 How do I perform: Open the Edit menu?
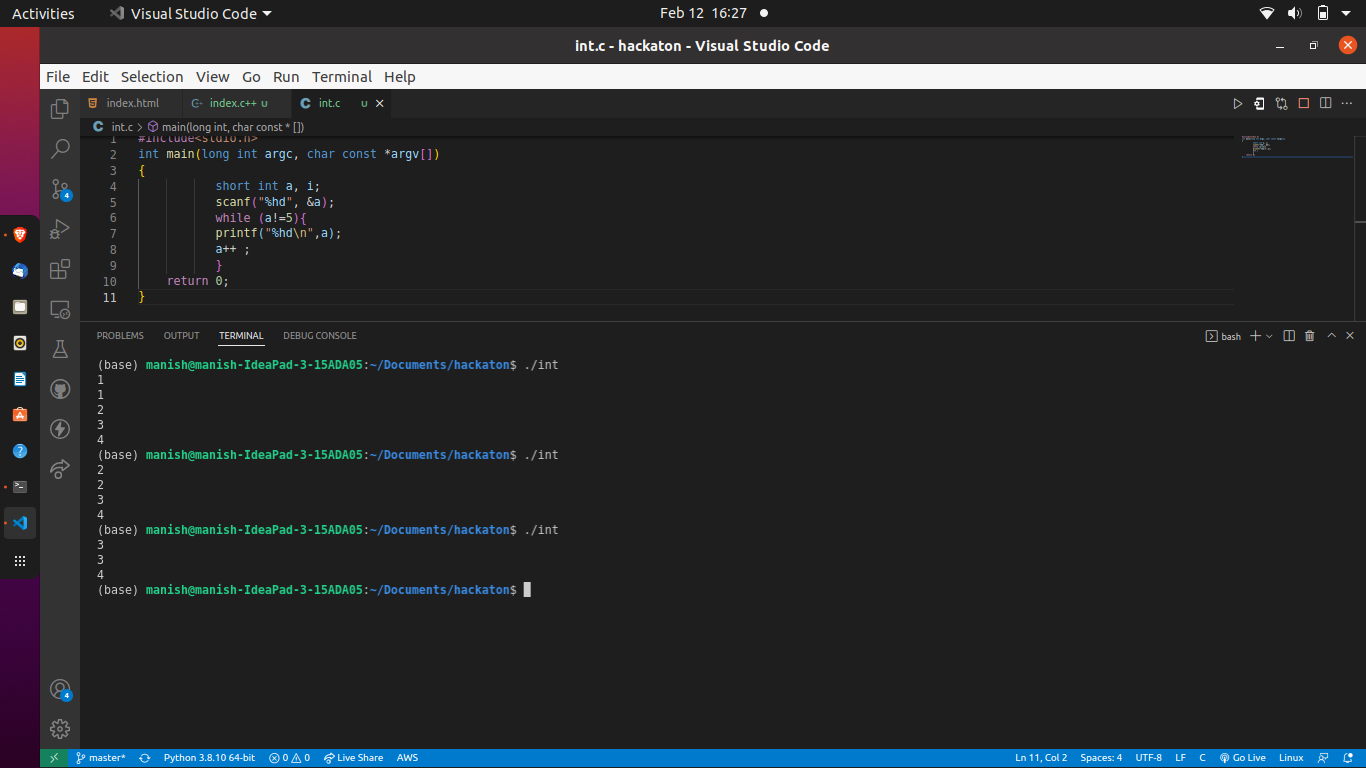pos(95,76)
